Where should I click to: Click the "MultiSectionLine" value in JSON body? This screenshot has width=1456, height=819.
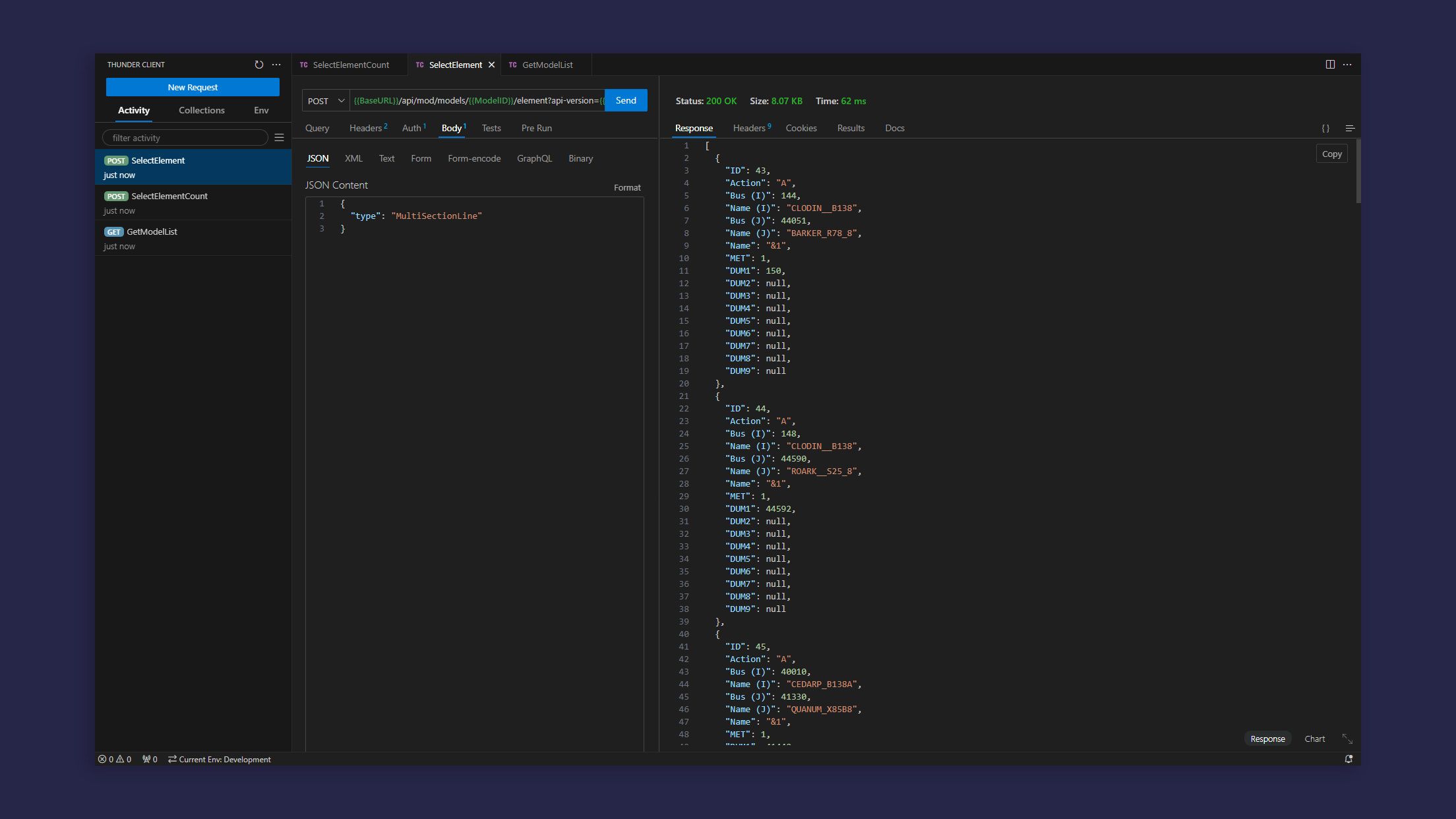pos(437,216)
